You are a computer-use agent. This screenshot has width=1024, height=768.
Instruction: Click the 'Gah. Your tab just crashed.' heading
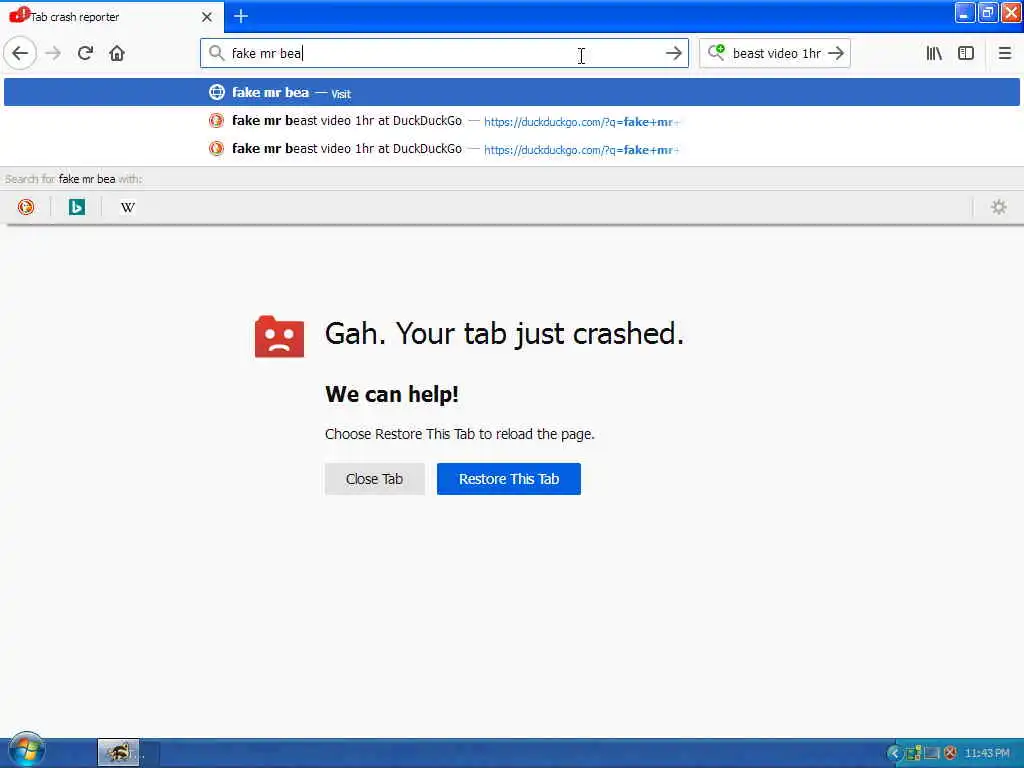click(504, 334)
